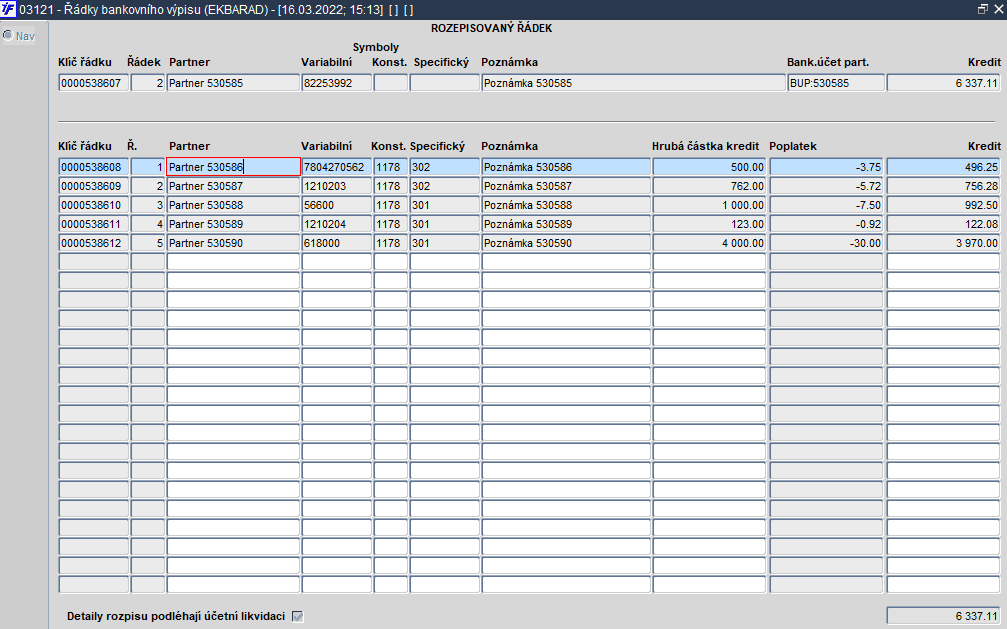This screenshot has width=1007, height=629.
Task: Click credit value 496.25
Action: (943, 167)
